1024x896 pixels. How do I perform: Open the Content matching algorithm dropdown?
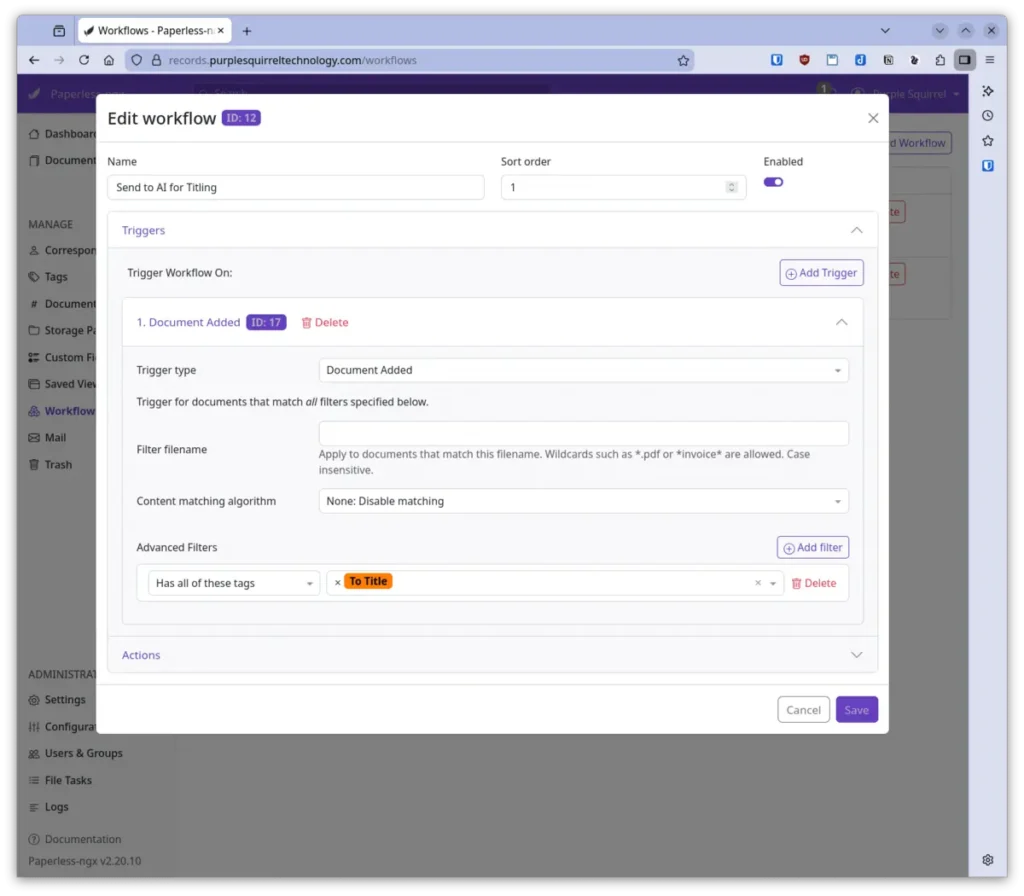click(x=583, y=501)
